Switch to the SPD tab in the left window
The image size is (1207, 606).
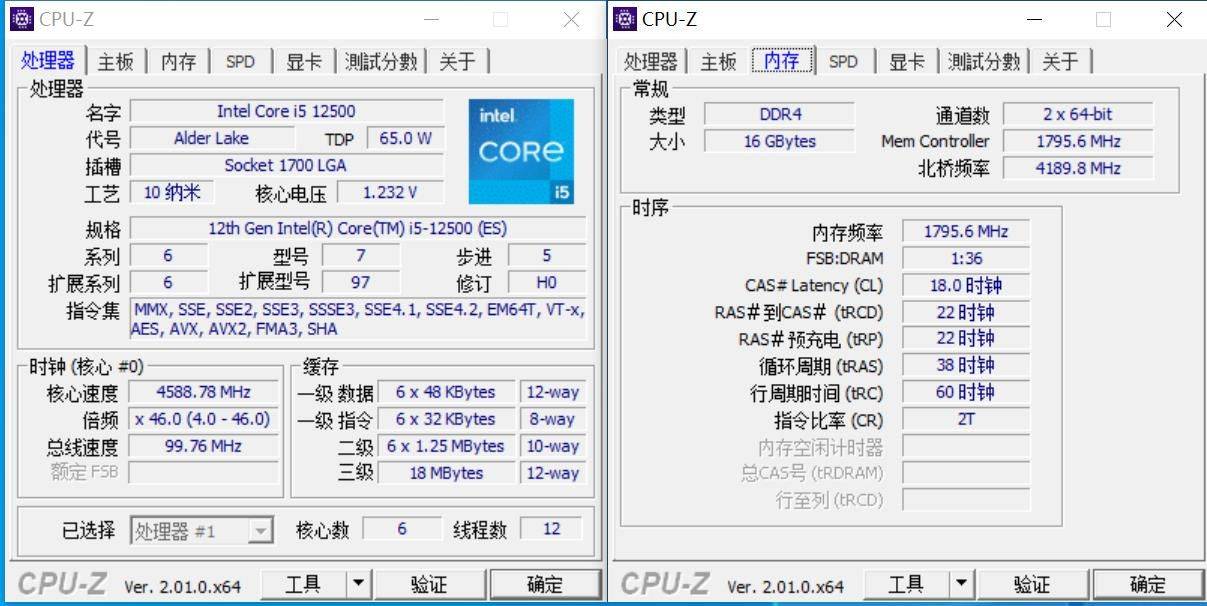[240, 61]
